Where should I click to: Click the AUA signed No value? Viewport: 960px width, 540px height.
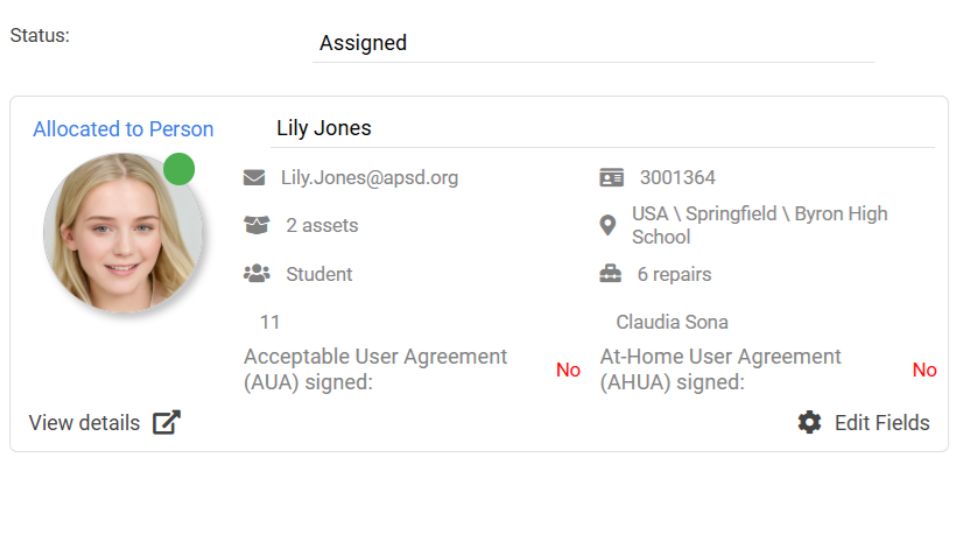point(568,370)
